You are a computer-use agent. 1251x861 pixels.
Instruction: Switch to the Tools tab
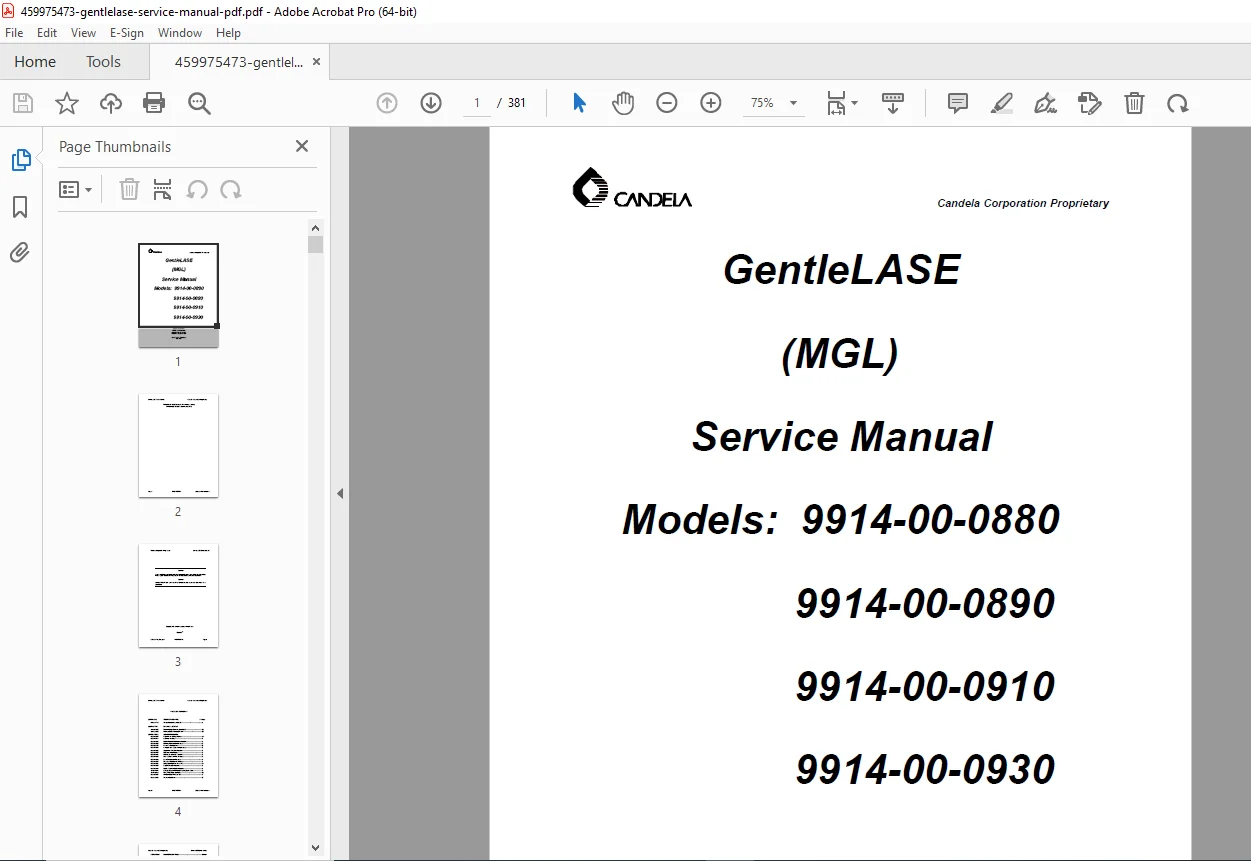pos(103,62)
